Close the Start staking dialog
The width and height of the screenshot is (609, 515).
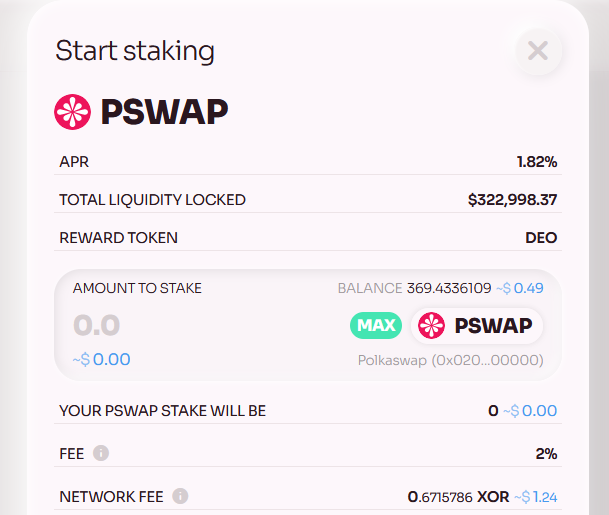pos(538,51)
